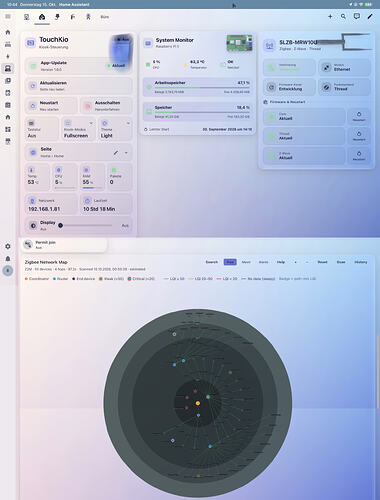
Task: Click the Arbeitsspeicher usage bar
Action: (x=201, y=88)
